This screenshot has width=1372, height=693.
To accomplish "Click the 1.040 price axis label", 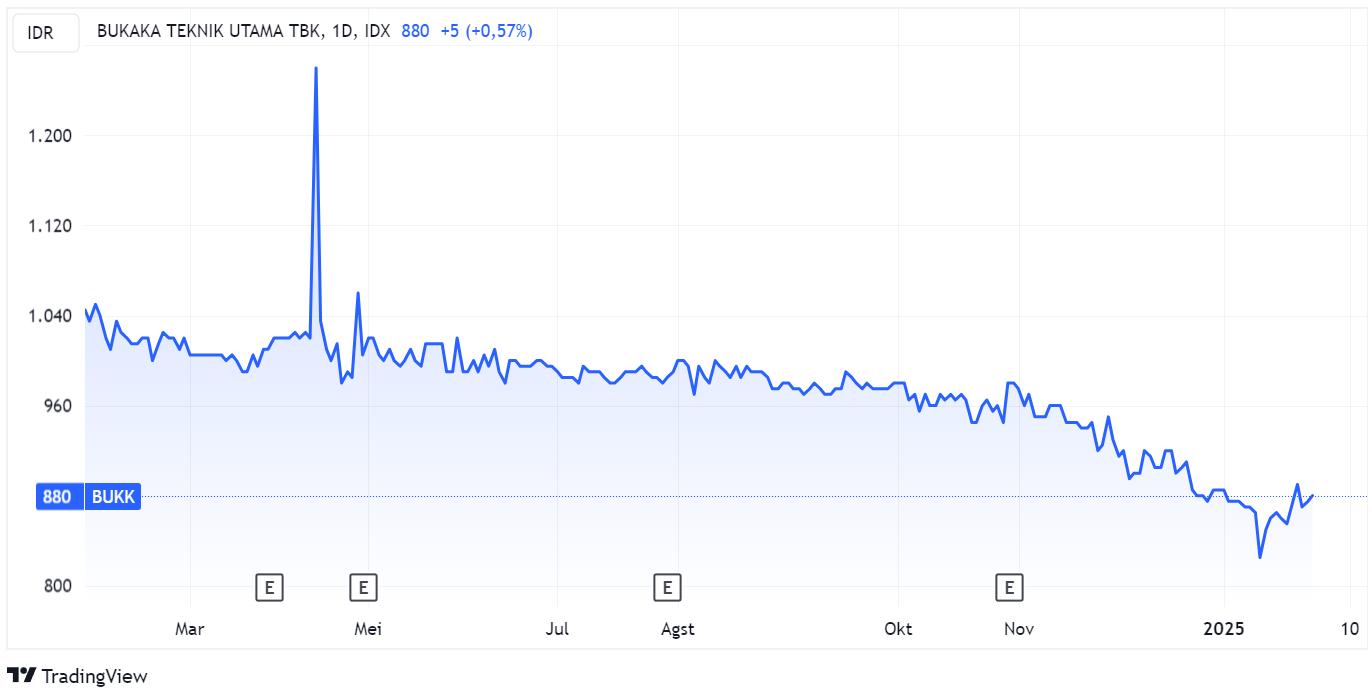I will pos(49,316).
